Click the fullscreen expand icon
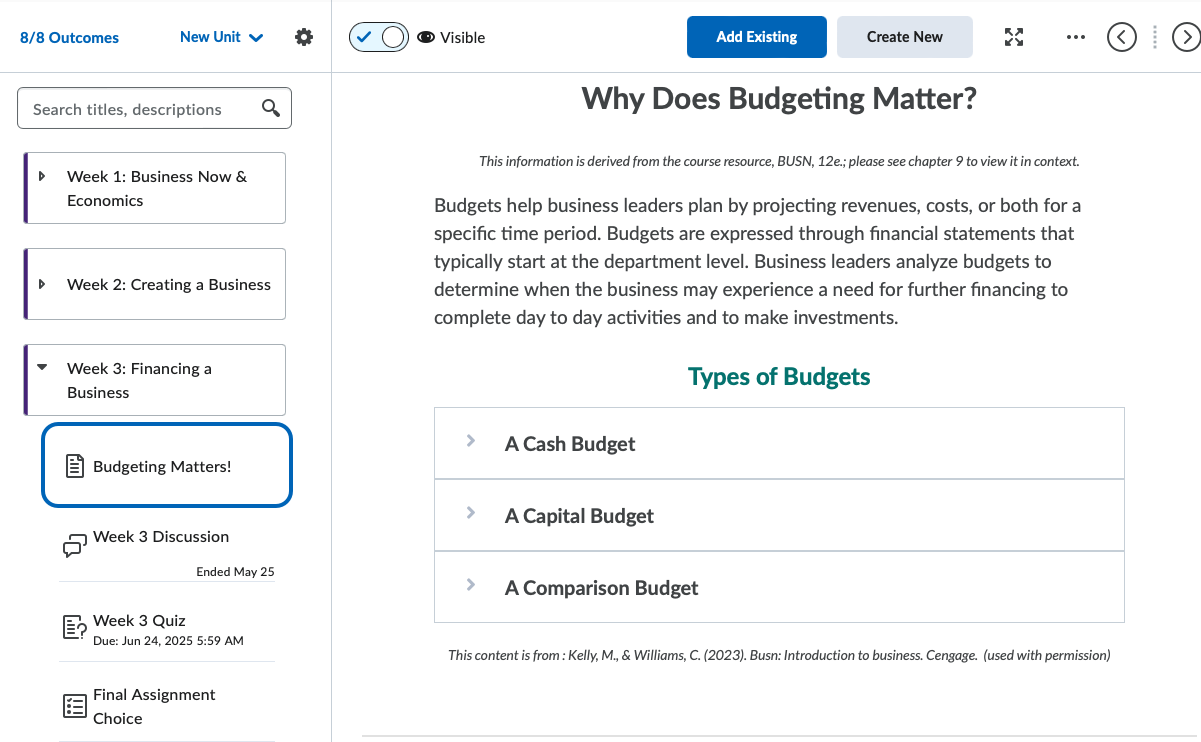This screenshot has width=1201, height=742. [1014, 37]
